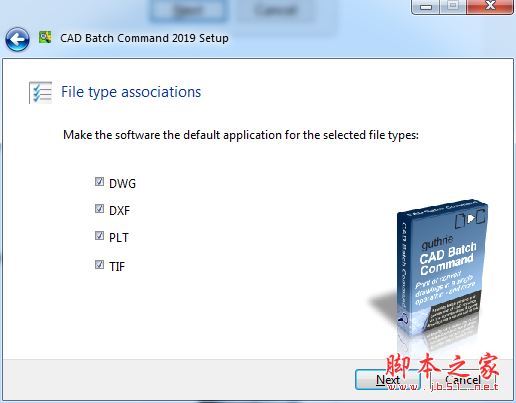
Task: Minimize the setup window
Action: pos(426,6)
